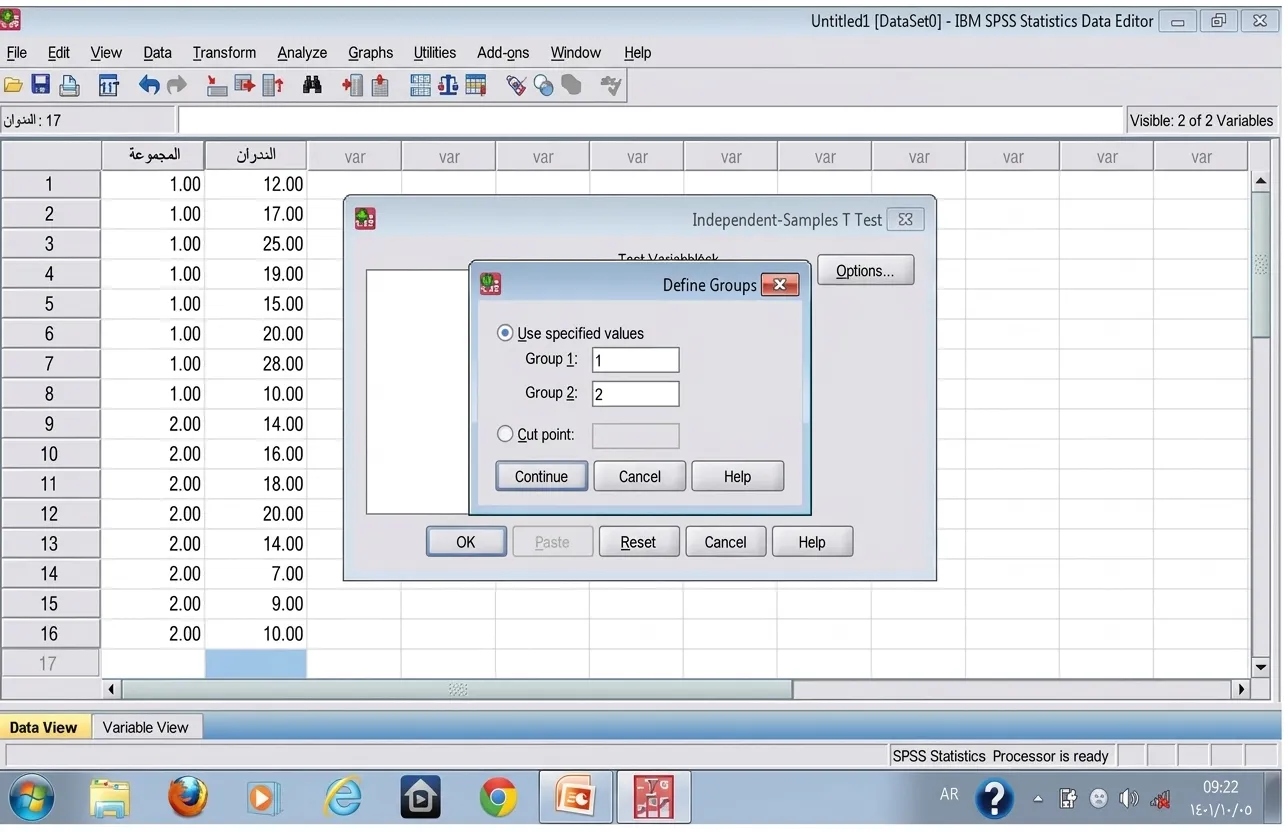Image resolution: width=1288 pixels, height=832 pixels.
Task: Click the volume speaker tray icon
Action: coord(1129,798)
